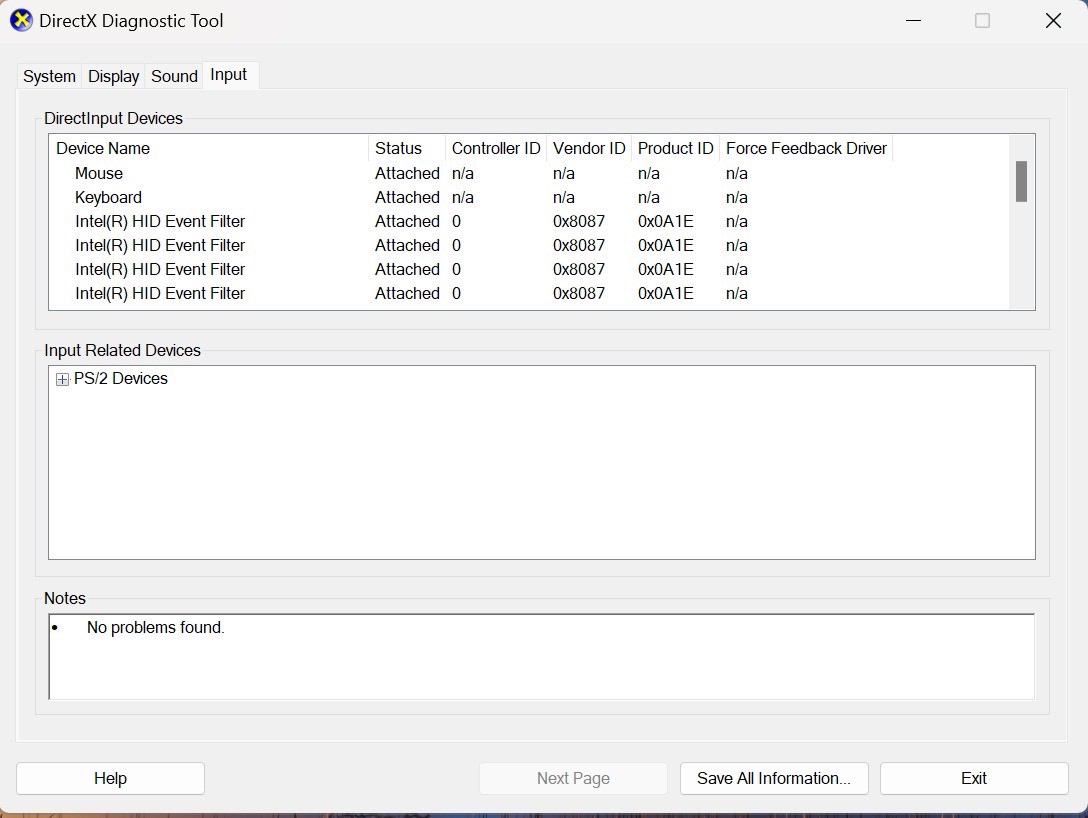Viewport: 1088px width, 818px height.
Task: Click the Product ID column header
Action: pos(675,148)
